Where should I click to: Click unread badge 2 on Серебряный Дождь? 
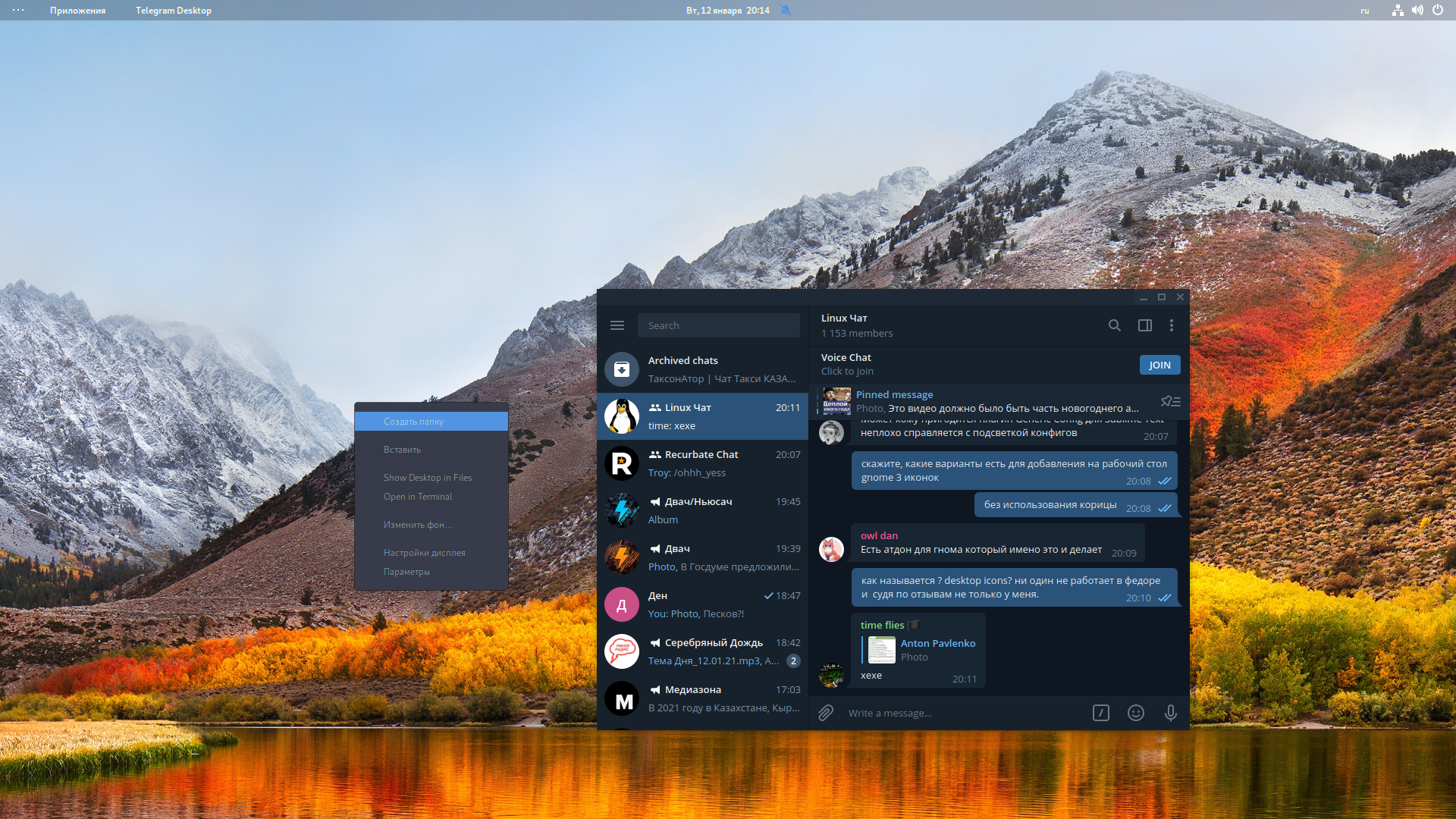[x=793, y=661]
